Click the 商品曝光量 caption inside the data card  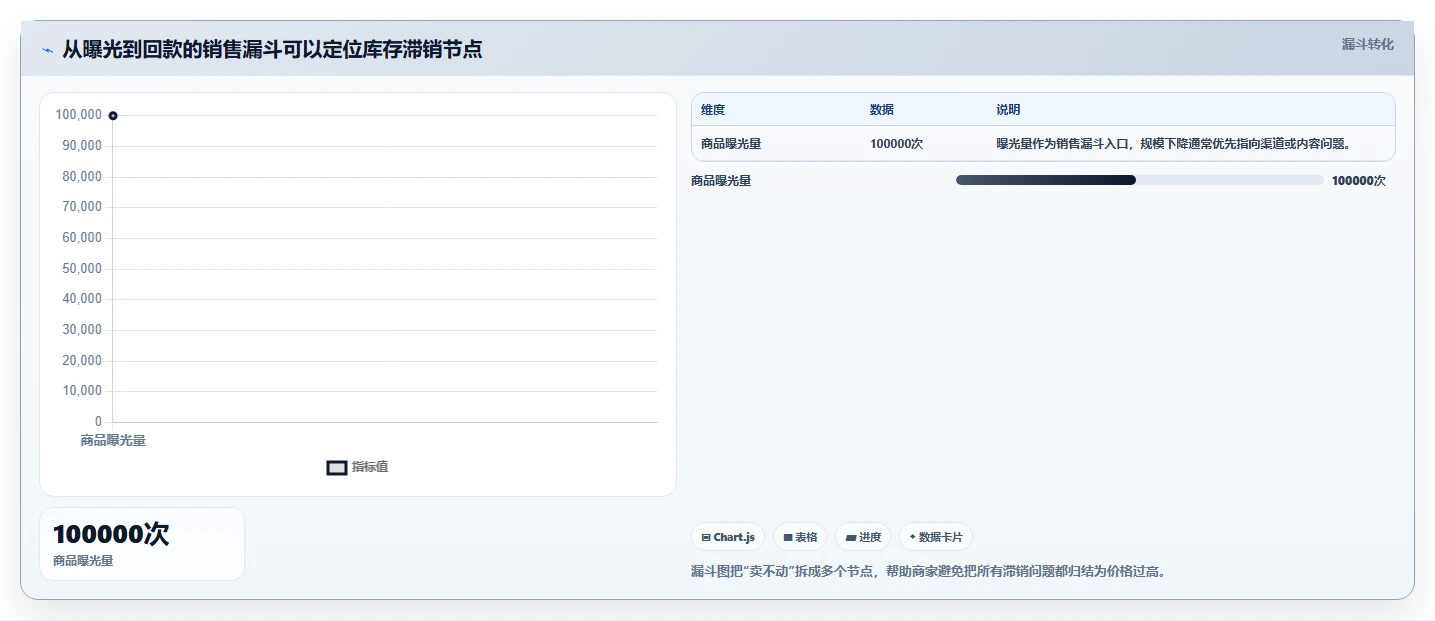[x=83, y=561]
